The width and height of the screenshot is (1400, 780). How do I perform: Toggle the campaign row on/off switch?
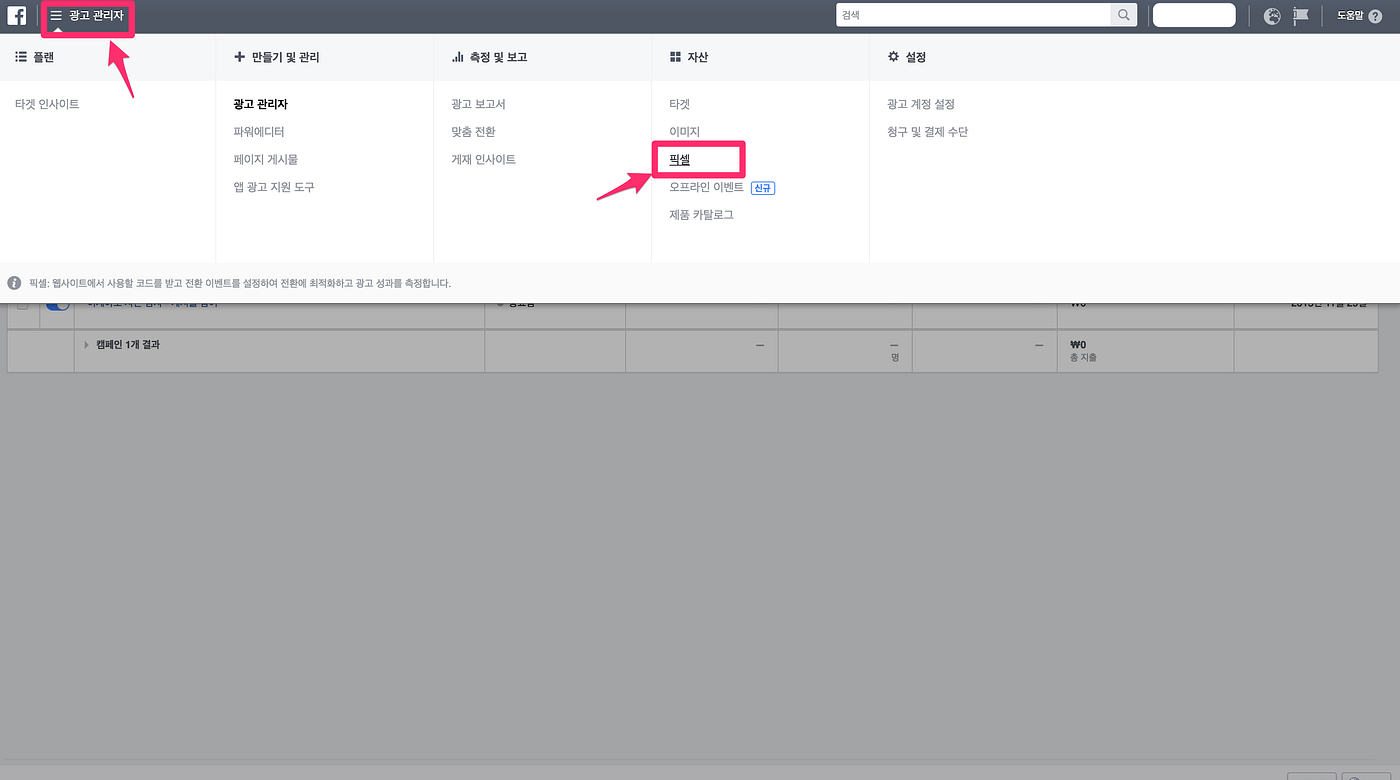pyautogui.click(x=58, y=306)
